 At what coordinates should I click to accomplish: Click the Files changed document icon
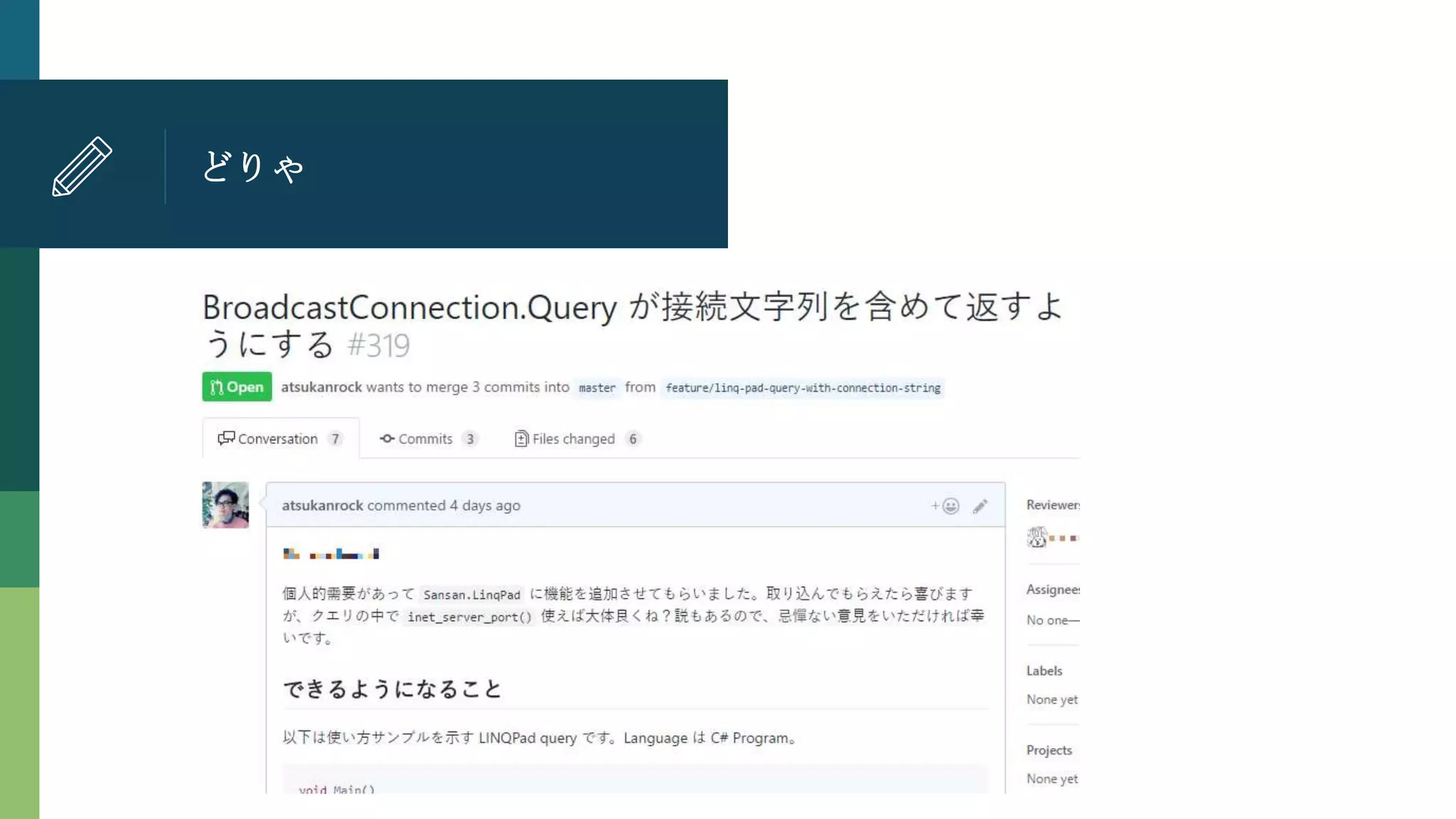pos(521,439)
